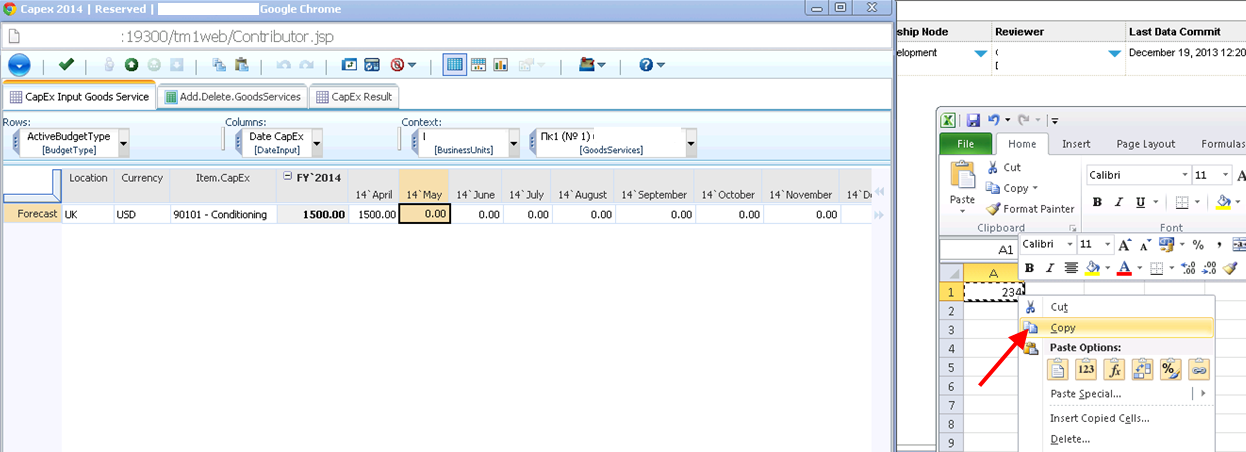Choose Insert Copied Cells from context menu

click(x=1115, y=418)
